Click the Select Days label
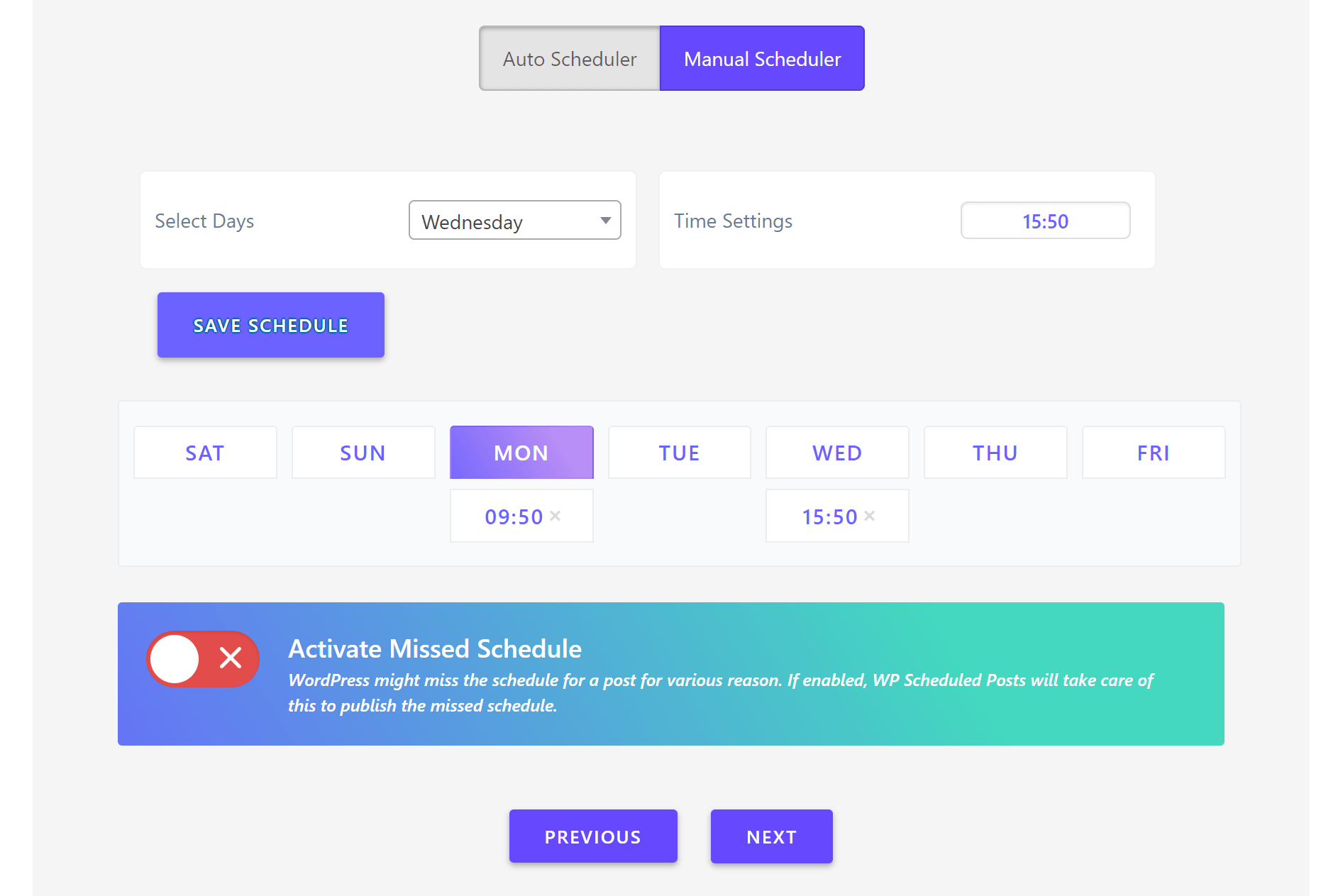The image size is (1343, 896). point(204,221)
